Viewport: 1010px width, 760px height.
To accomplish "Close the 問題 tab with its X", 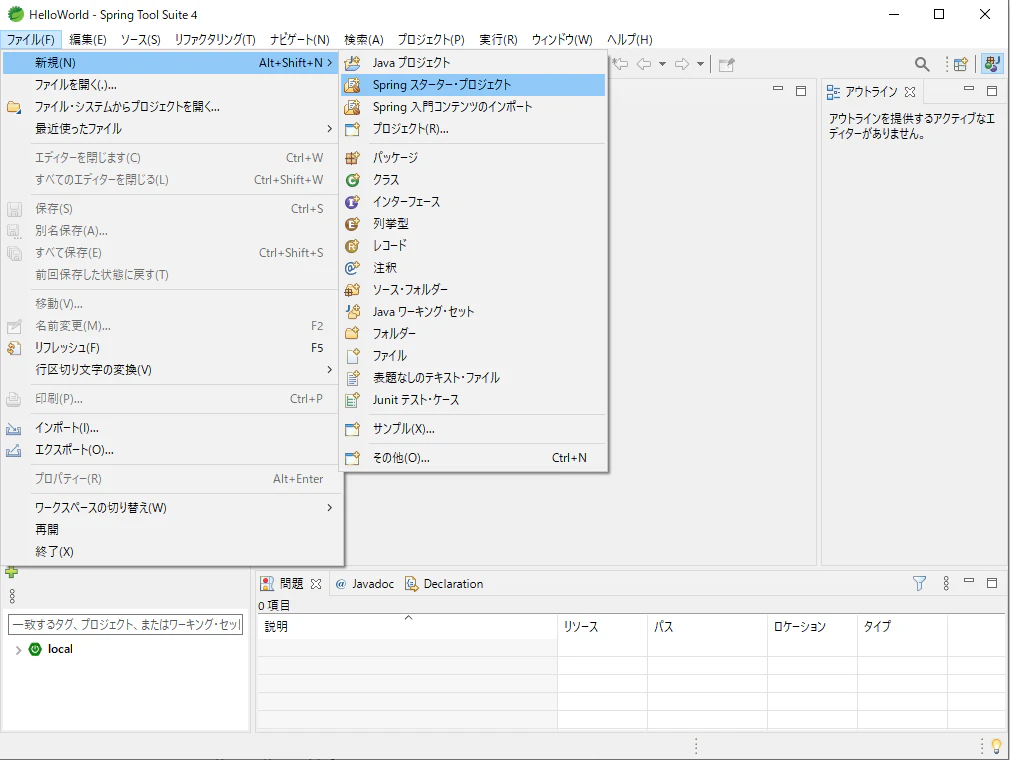I will [x=316, y=584].
